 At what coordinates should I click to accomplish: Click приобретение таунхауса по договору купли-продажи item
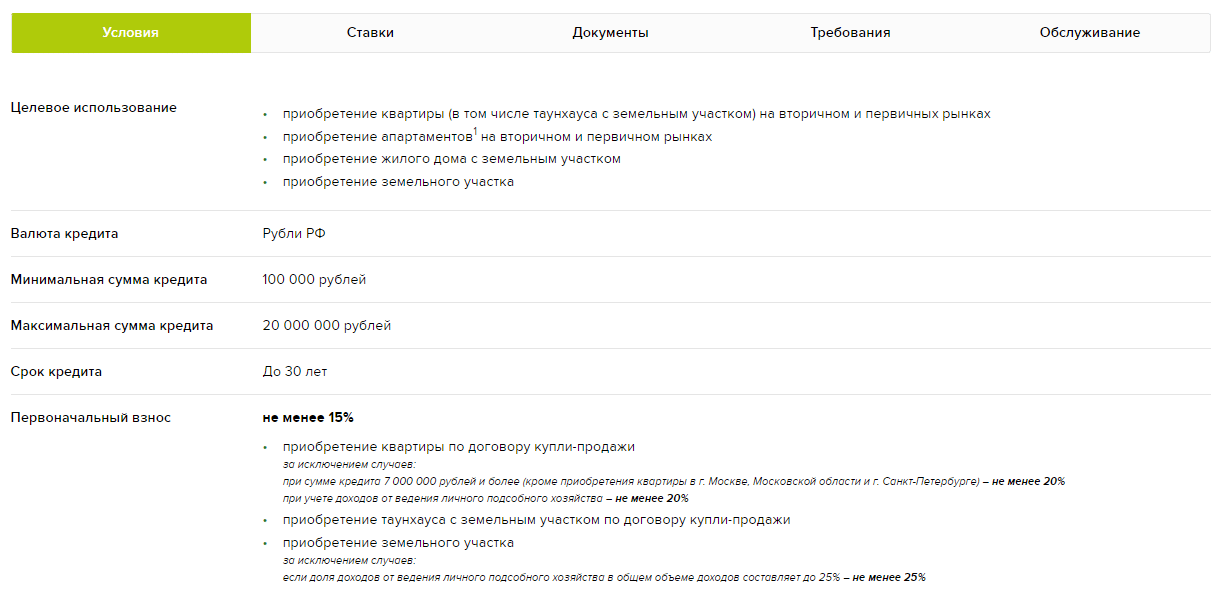point(536,520)
